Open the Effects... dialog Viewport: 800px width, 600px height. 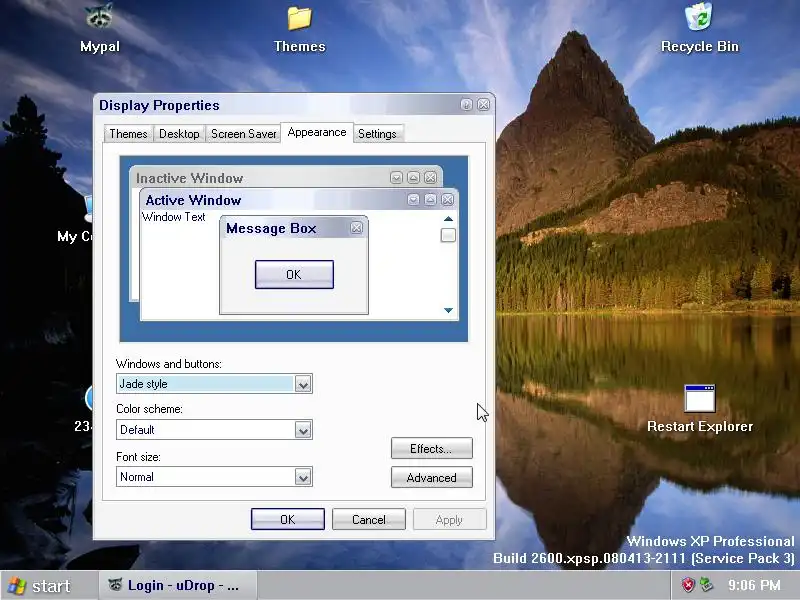tap(432, 448)
